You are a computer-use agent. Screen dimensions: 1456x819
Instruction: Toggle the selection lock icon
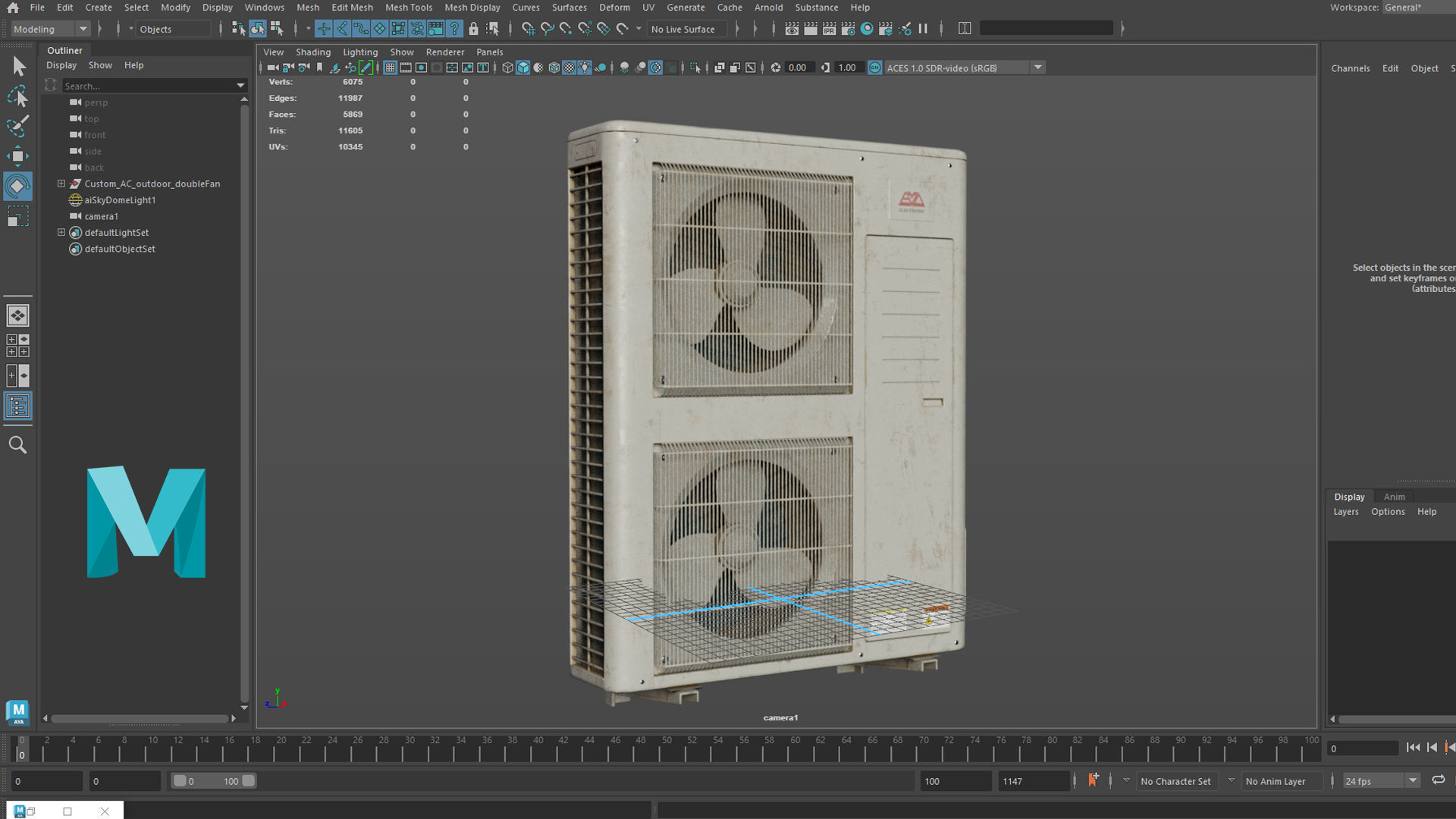473,29
